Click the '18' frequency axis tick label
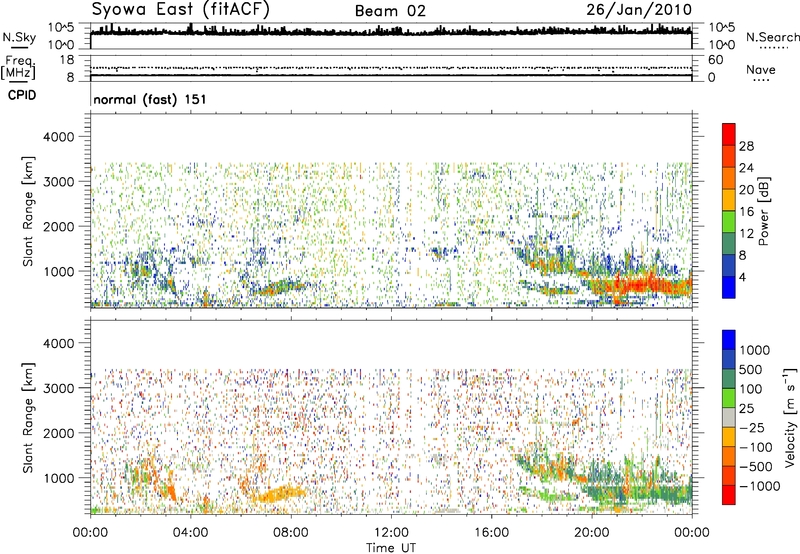Image resolution: width=800 pixels, height=554 pixels. coord(67,60)
